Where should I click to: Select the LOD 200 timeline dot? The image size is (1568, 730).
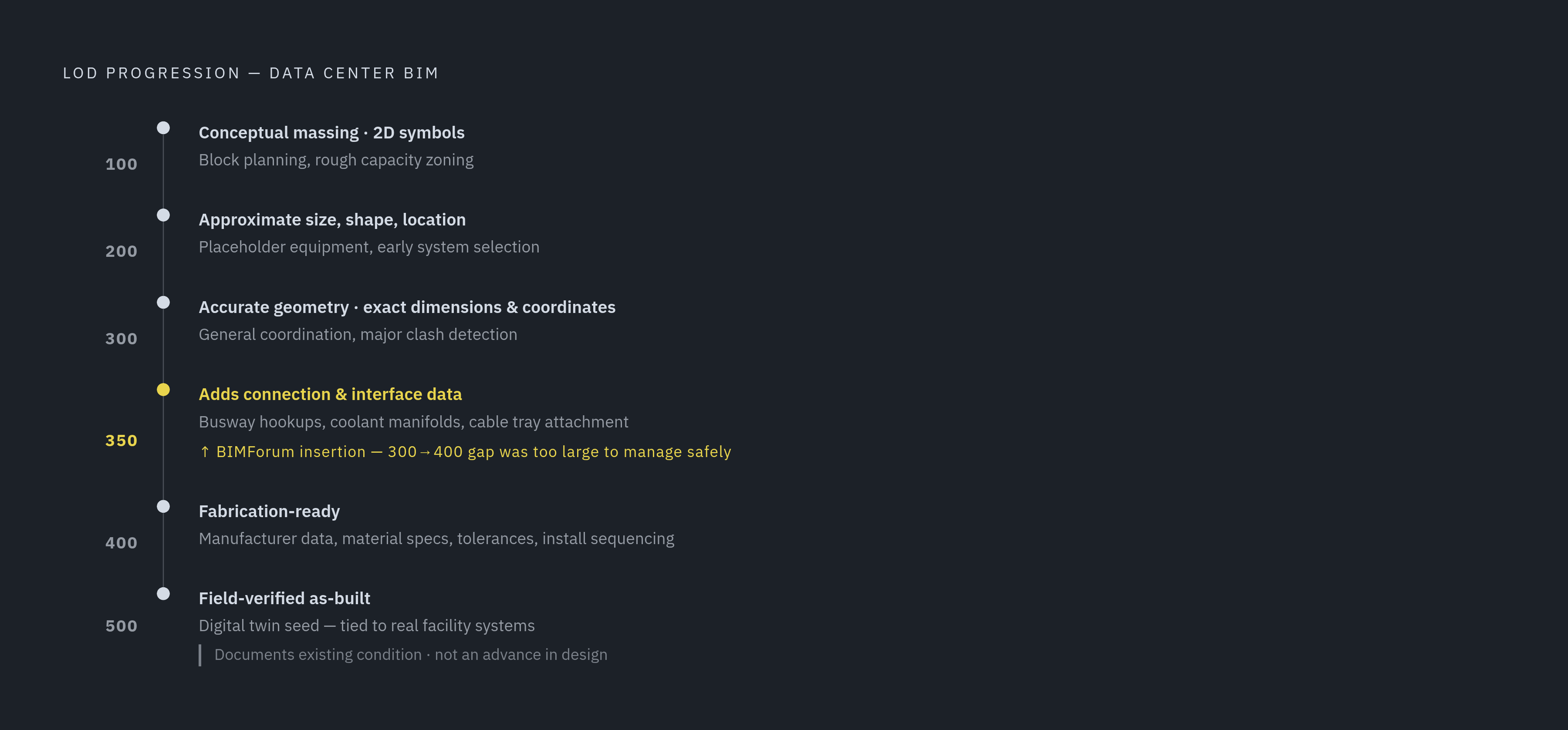(x=163, y=215)
